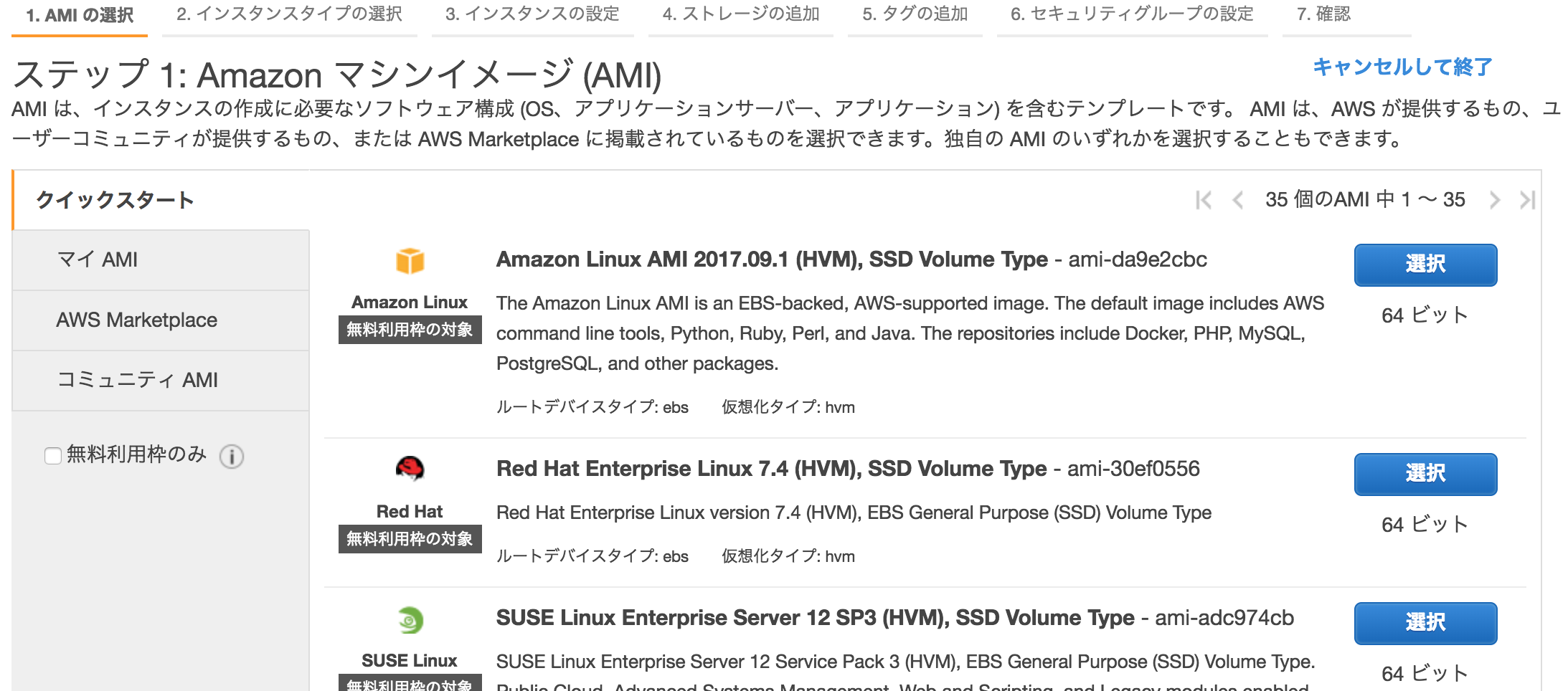Click 無料利用枠の対象 badge under Amazon Linux
Image resolution: width=1568 pixels, height=691 pixels.
tap(410, 330)
